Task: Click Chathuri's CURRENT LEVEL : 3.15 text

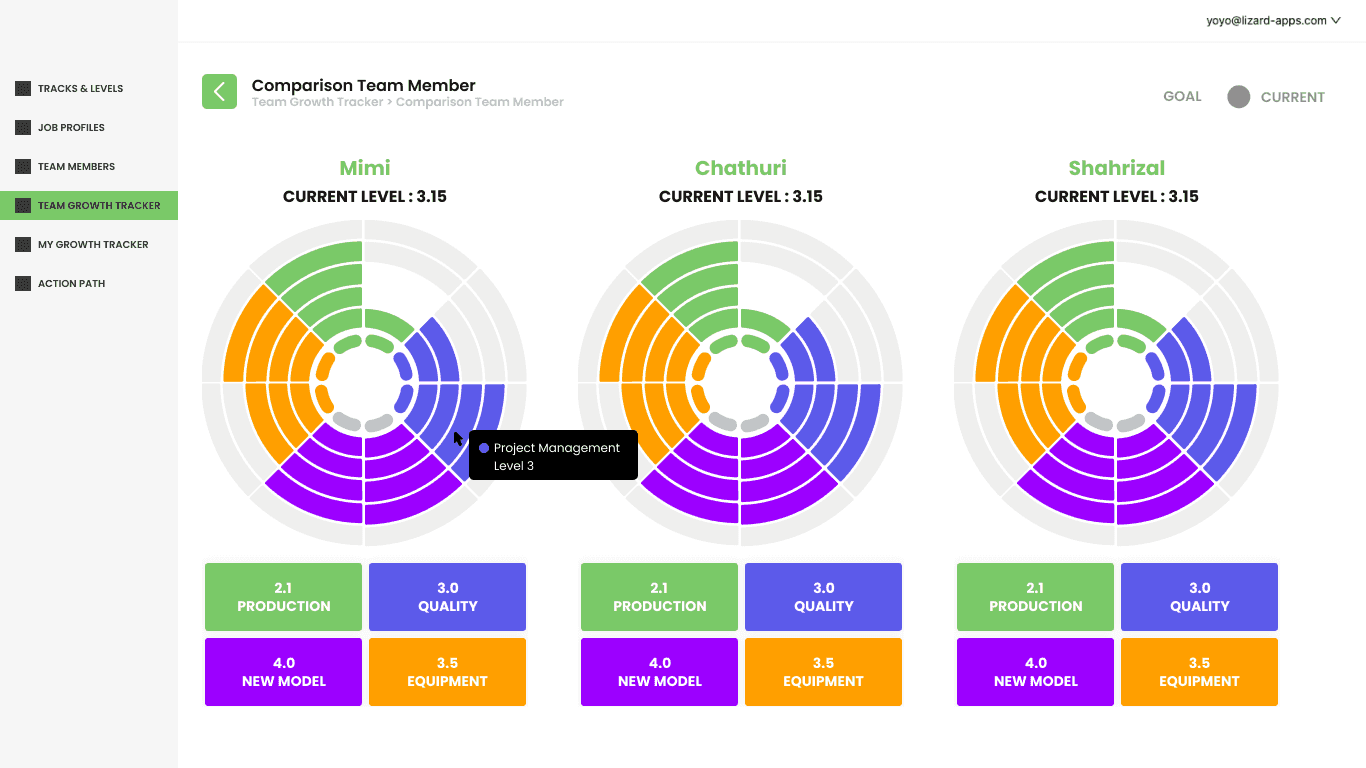Action: click(x=741, y=196)
